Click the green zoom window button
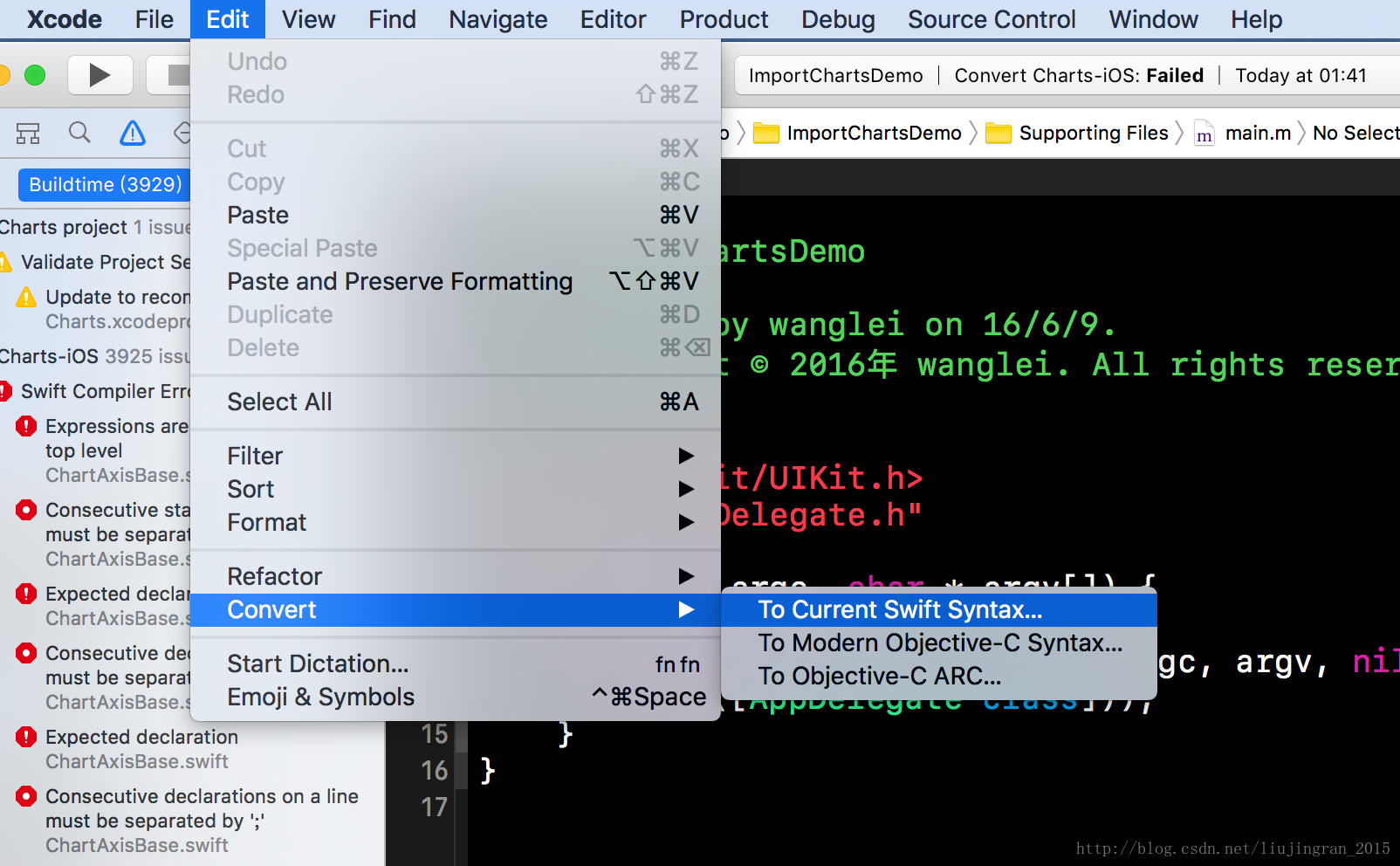This screenshot has height=866, width=1400. (35, 76)
